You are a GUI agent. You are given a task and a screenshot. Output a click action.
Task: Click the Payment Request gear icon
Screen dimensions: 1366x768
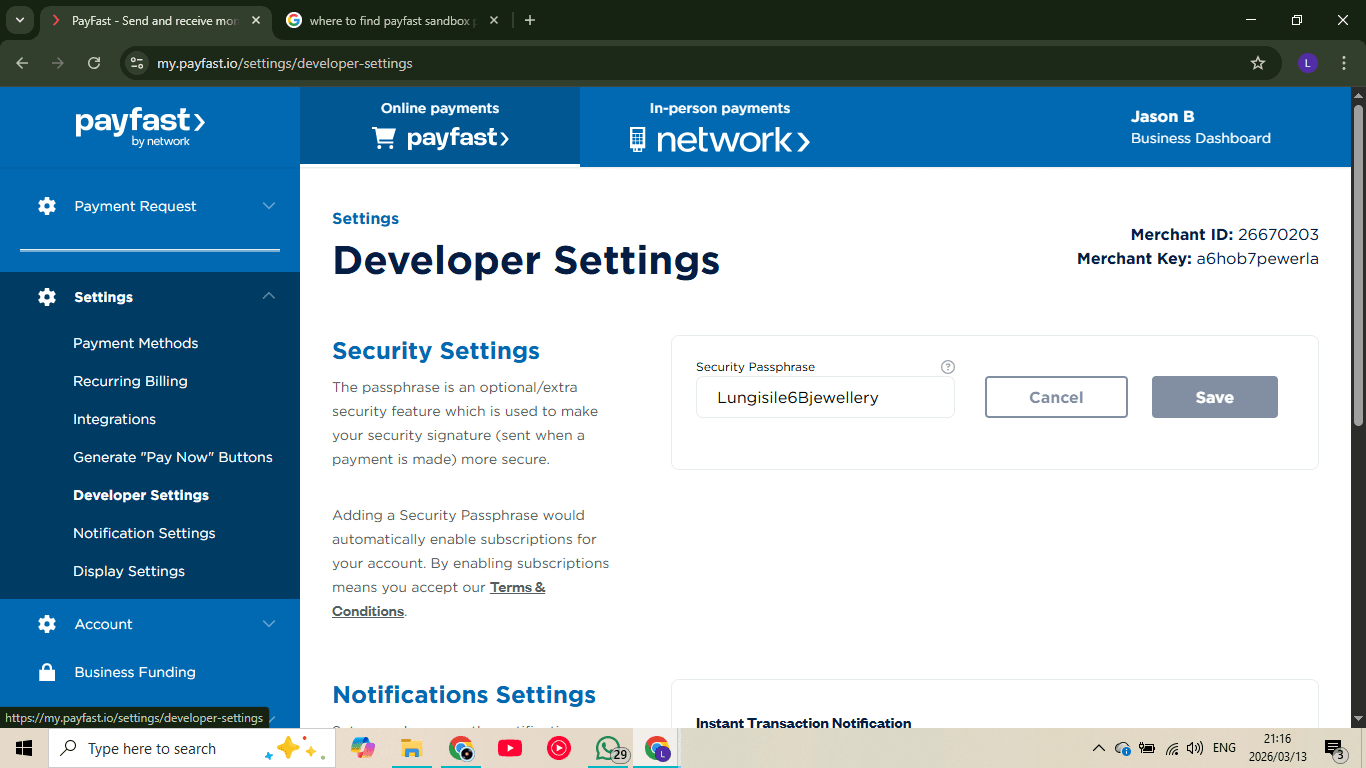coord(47,206)
